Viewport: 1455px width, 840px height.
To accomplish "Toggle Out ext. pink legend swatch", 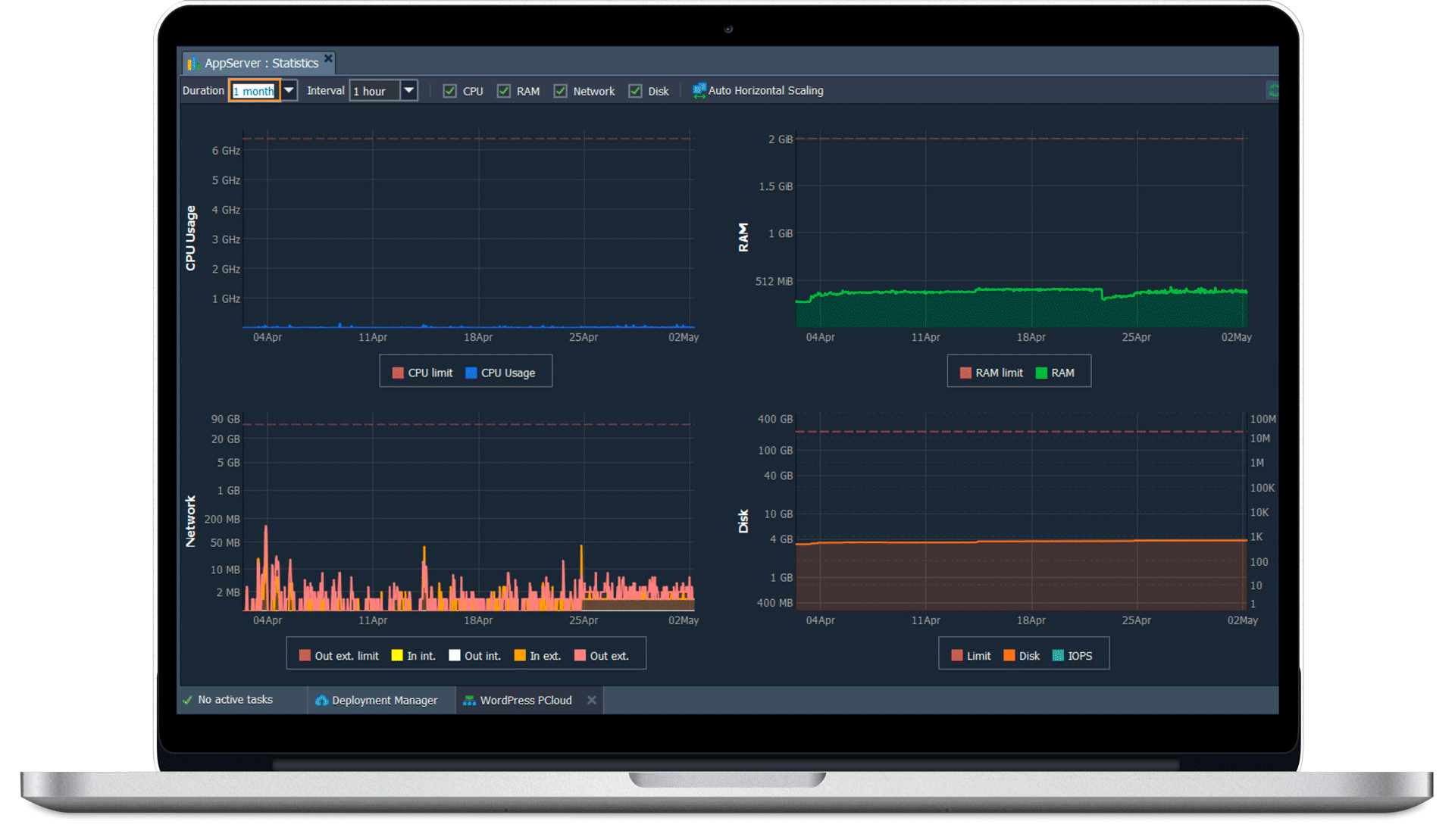I will 580,656.
